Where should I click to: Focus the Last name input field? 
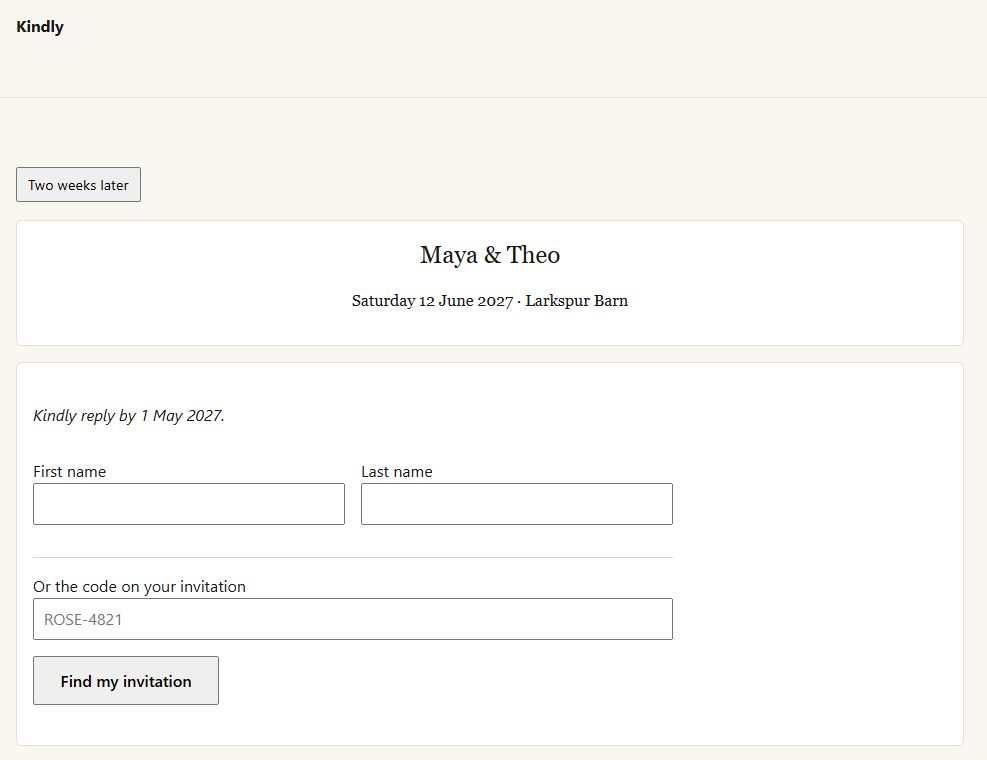[x=517, y=504]
